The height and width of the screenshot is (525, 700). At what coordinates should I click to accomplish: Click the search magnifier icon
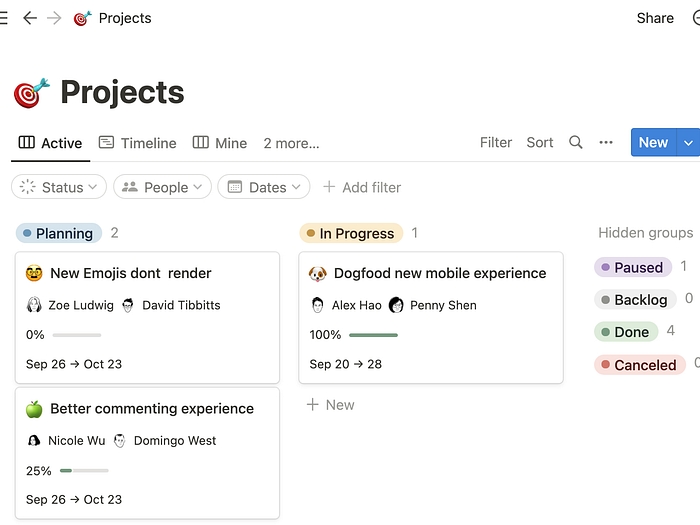[576, 142]
